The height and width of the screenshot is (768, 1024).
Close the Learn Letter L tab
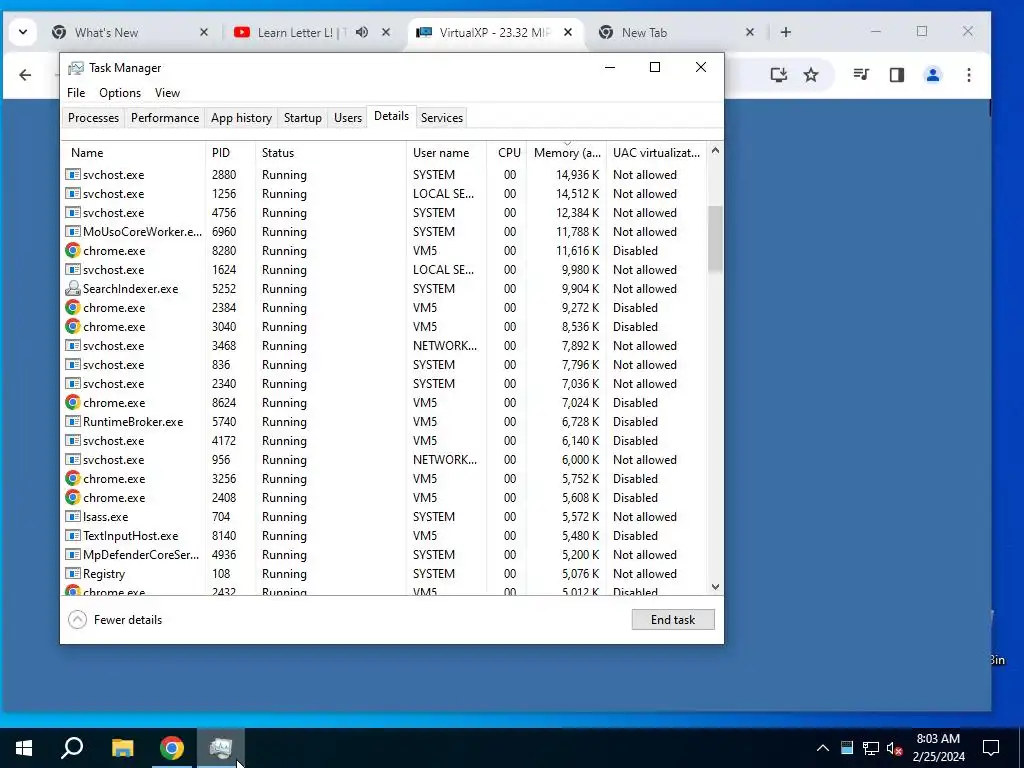point(386,32)
